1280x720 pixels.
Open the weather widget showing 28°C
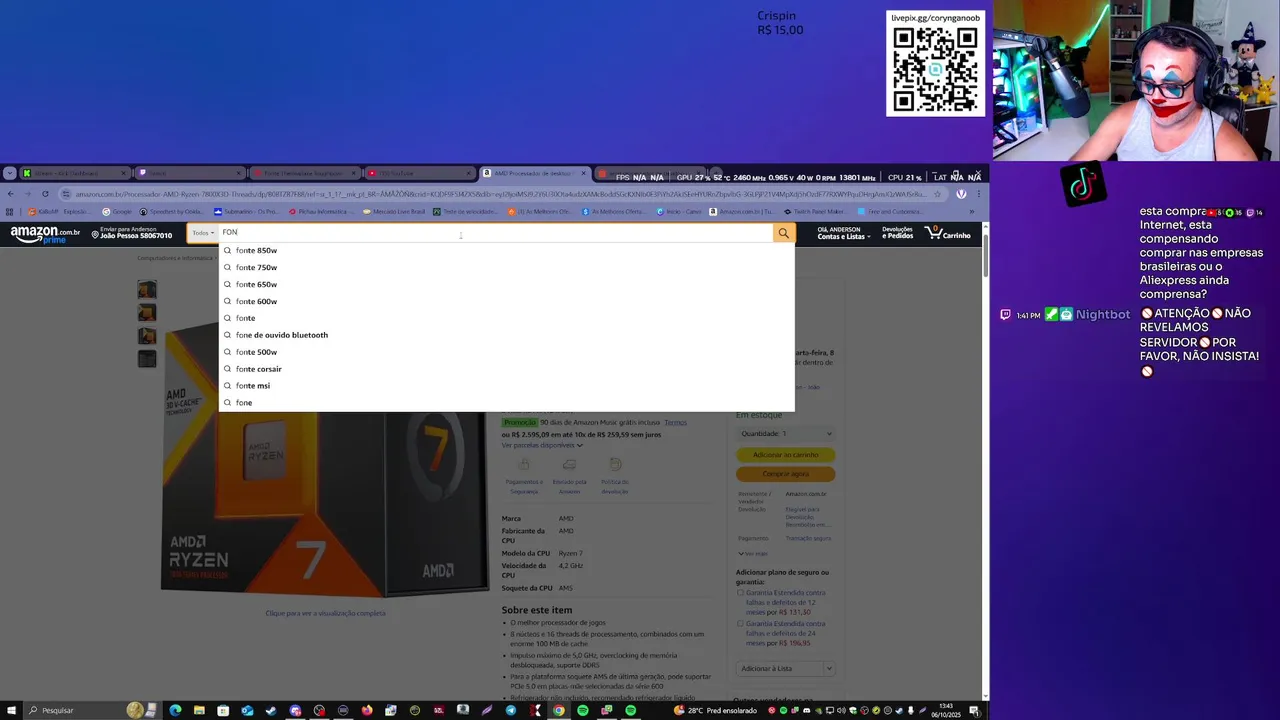point(717,710)
